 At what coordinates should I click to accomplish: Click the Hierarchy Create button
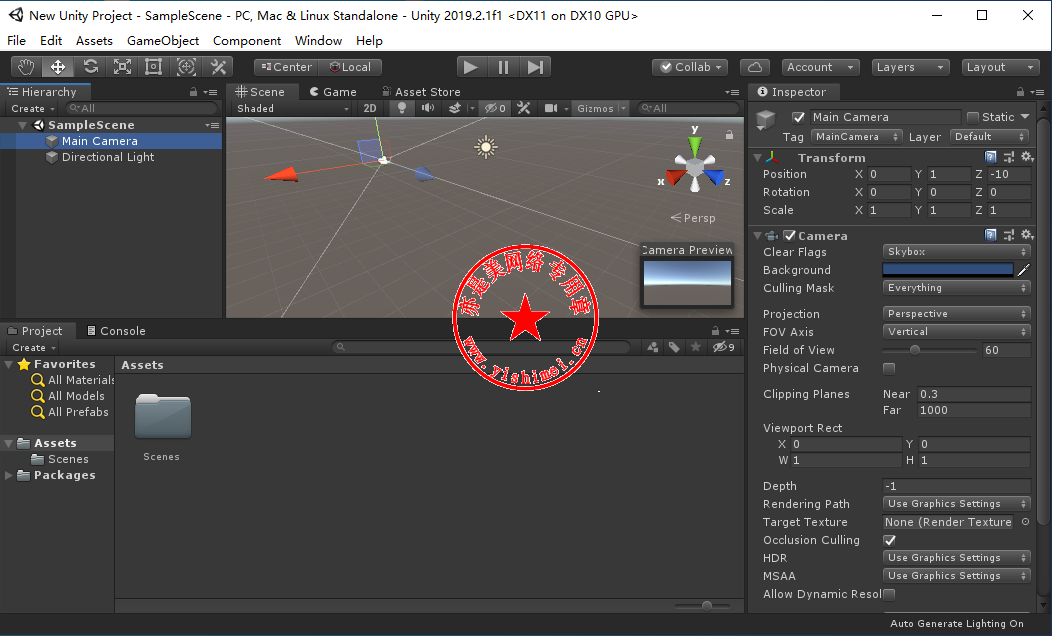(33, 109)
